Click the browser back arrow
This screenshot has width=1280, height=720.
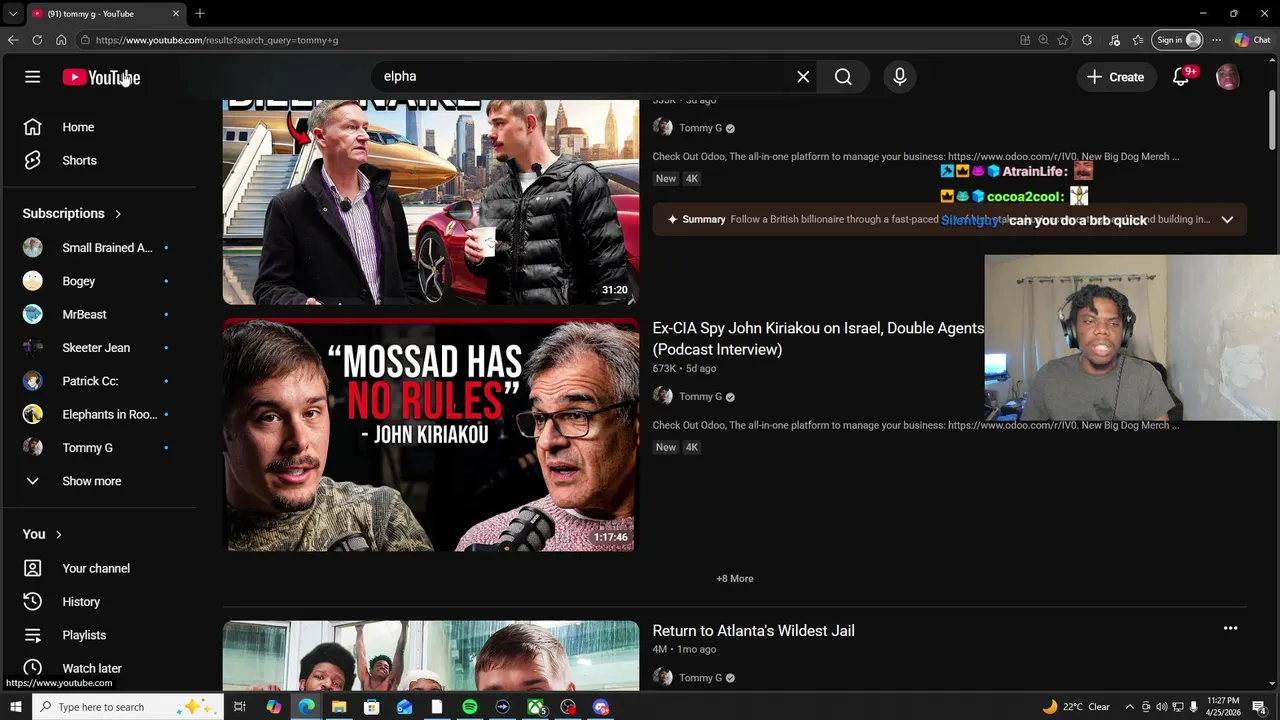(x=13, y=40)
